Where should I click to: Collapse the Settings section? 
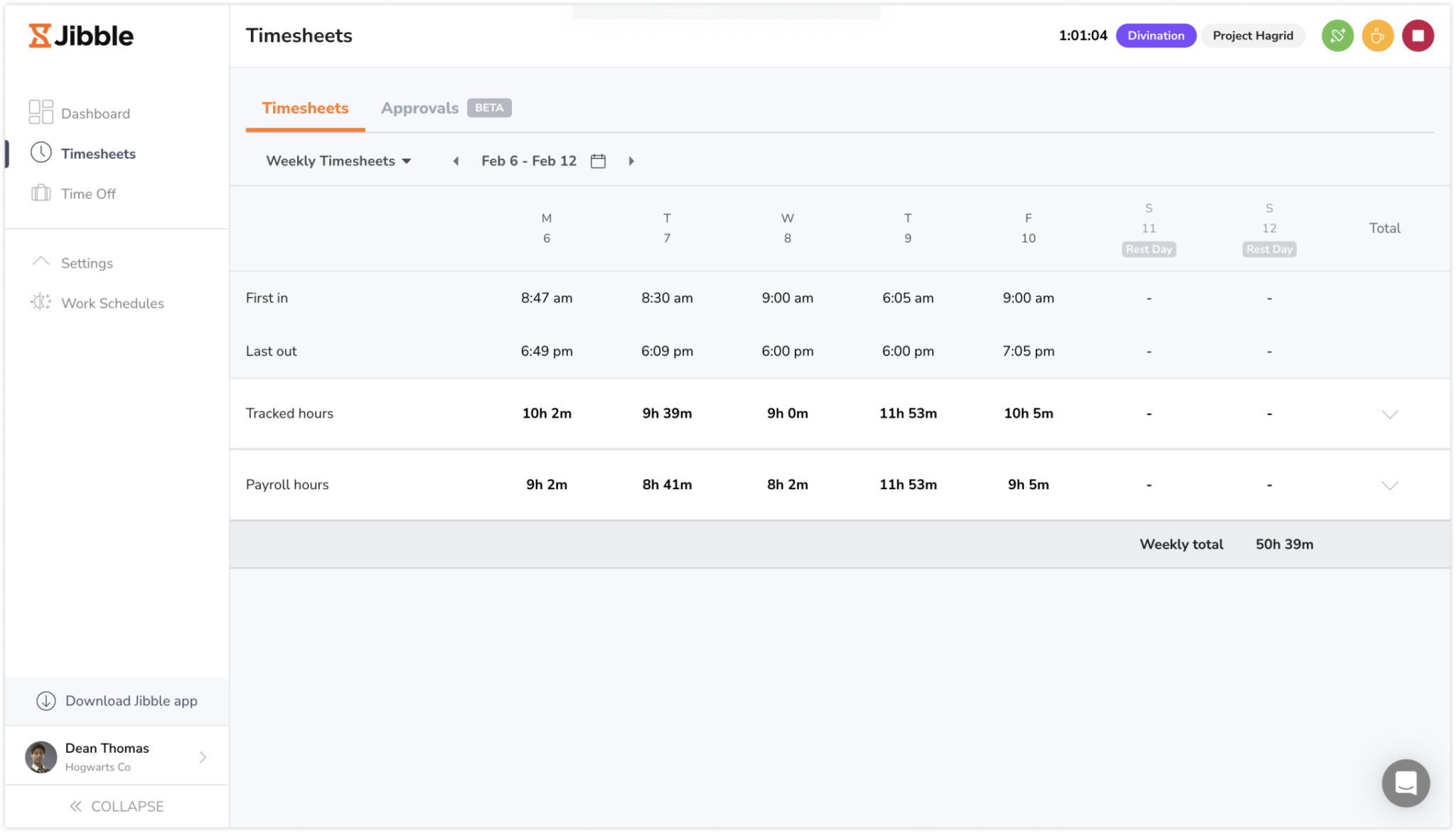[x=41, y=262]
